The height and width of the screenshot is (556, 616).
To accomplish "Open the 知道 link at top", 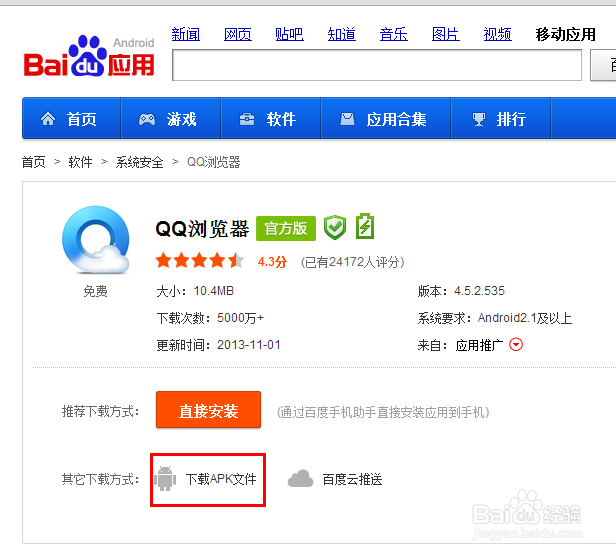I will pyautogui.click(x=342, y=34).
